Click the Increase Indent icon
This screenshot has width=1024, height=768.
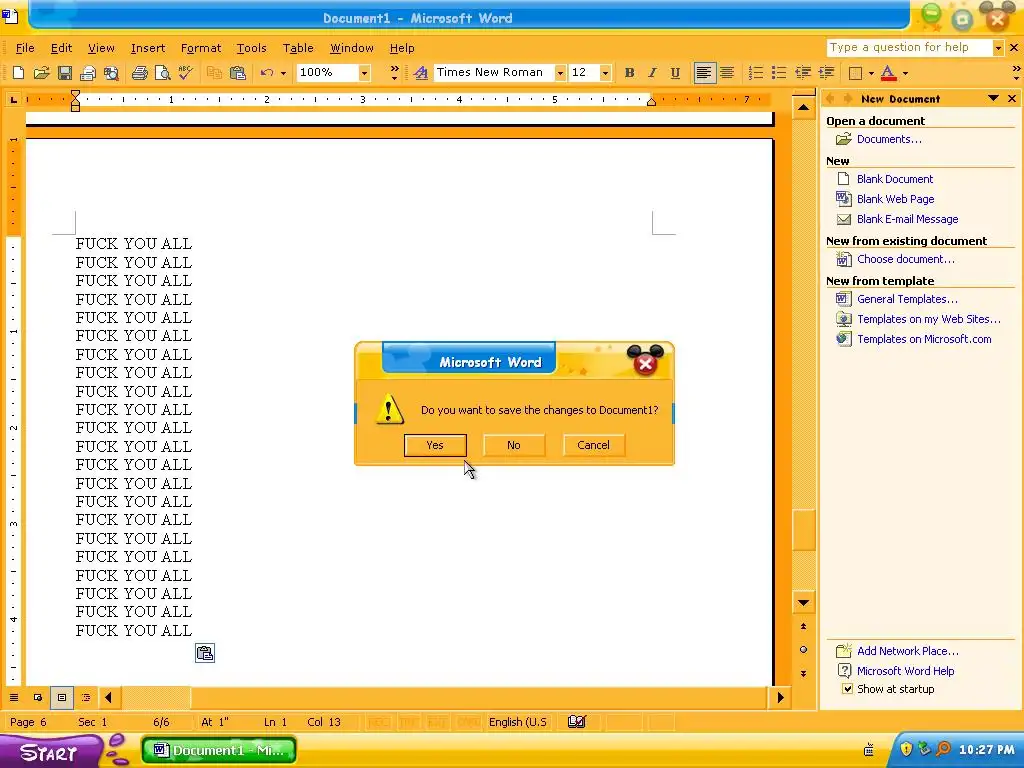coord(826,72)
